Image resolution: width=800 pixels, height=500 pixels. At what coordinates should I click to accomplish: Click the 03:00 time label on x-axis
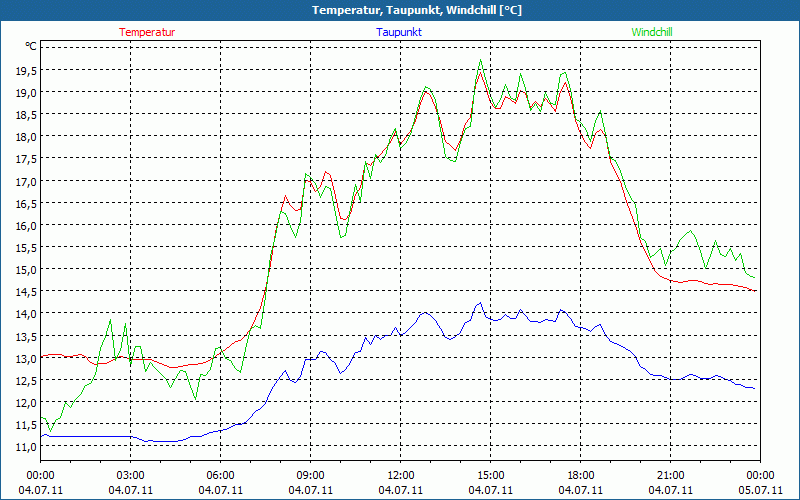pos(131,476)
